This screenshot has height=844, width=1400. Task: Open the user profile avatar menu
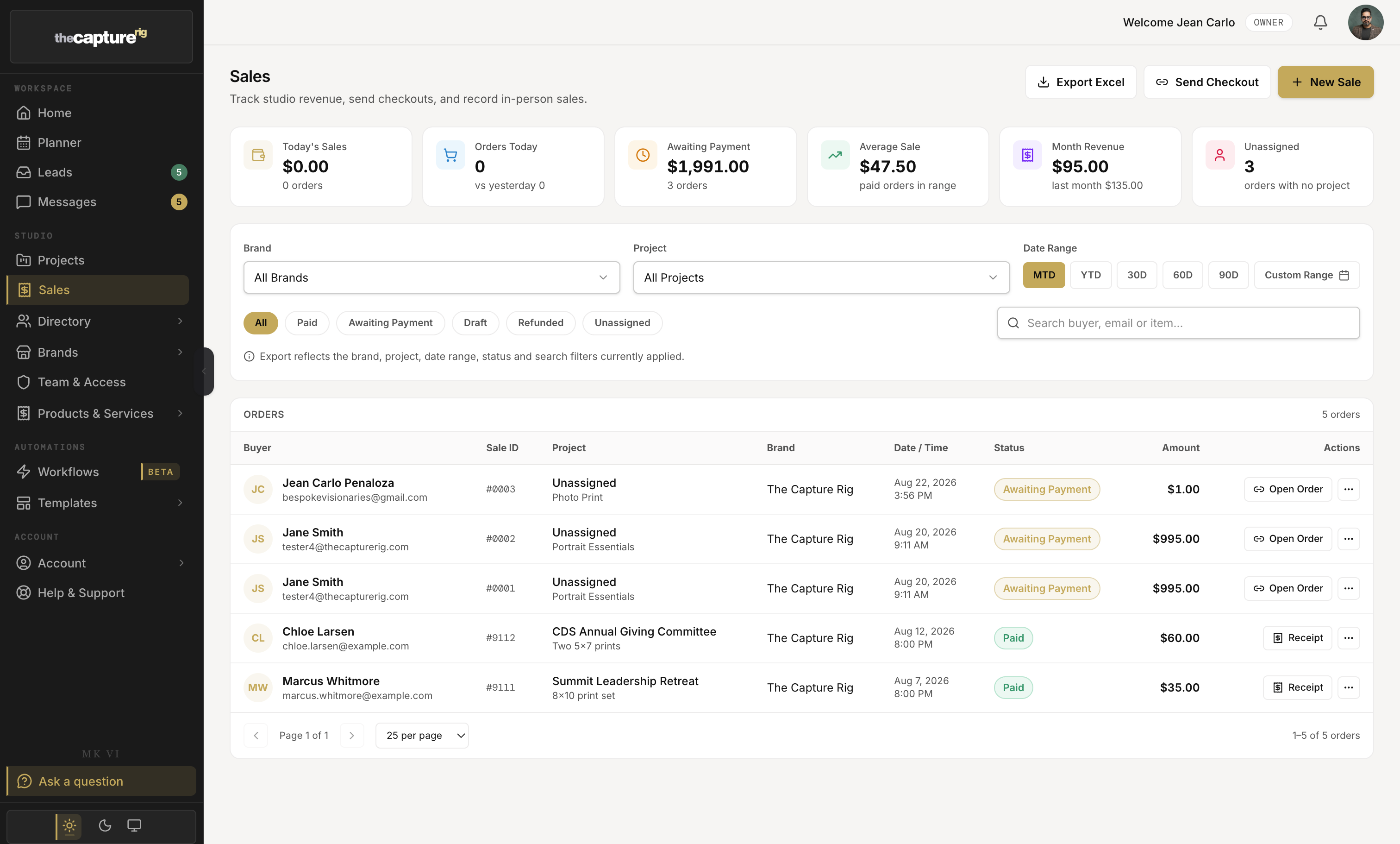pos(1365,22)
